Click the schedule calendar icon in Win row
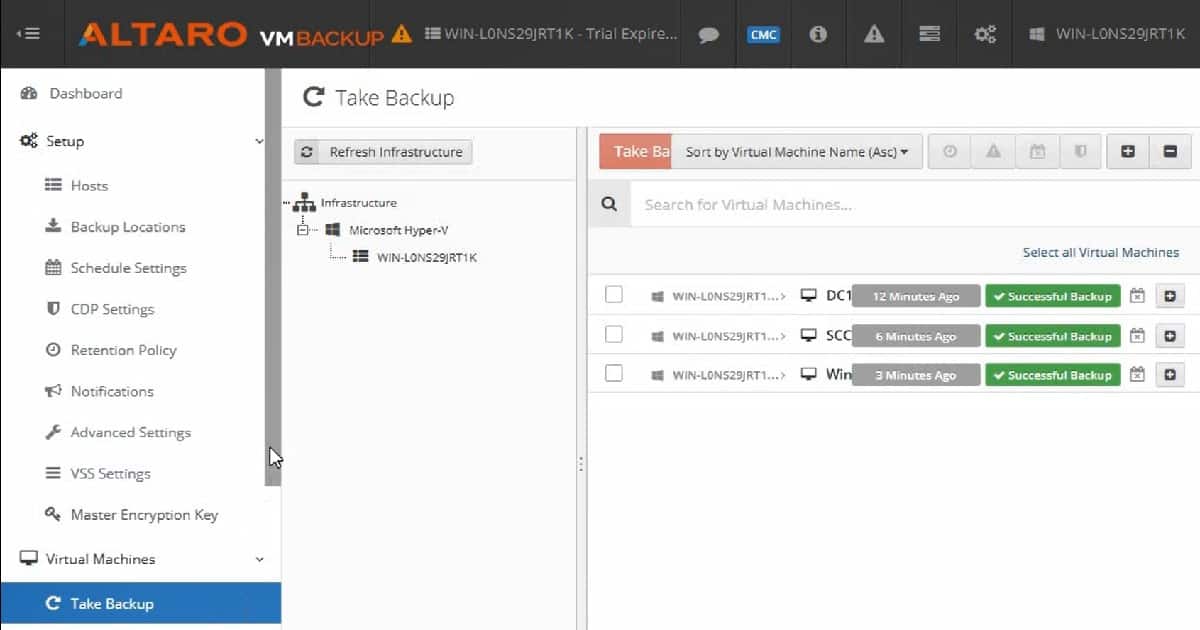The width and height of the screenshot is (1200, 630). pyautogui.click(x=1137, y=375)
